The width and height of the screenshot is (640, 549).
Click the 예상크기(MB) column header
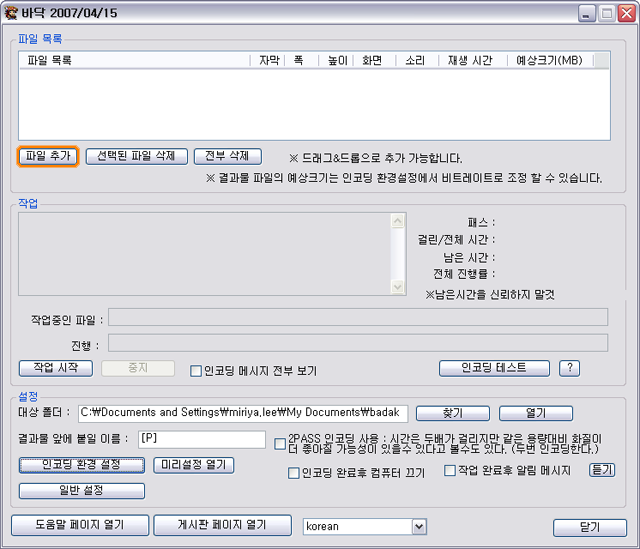point(550,60)
